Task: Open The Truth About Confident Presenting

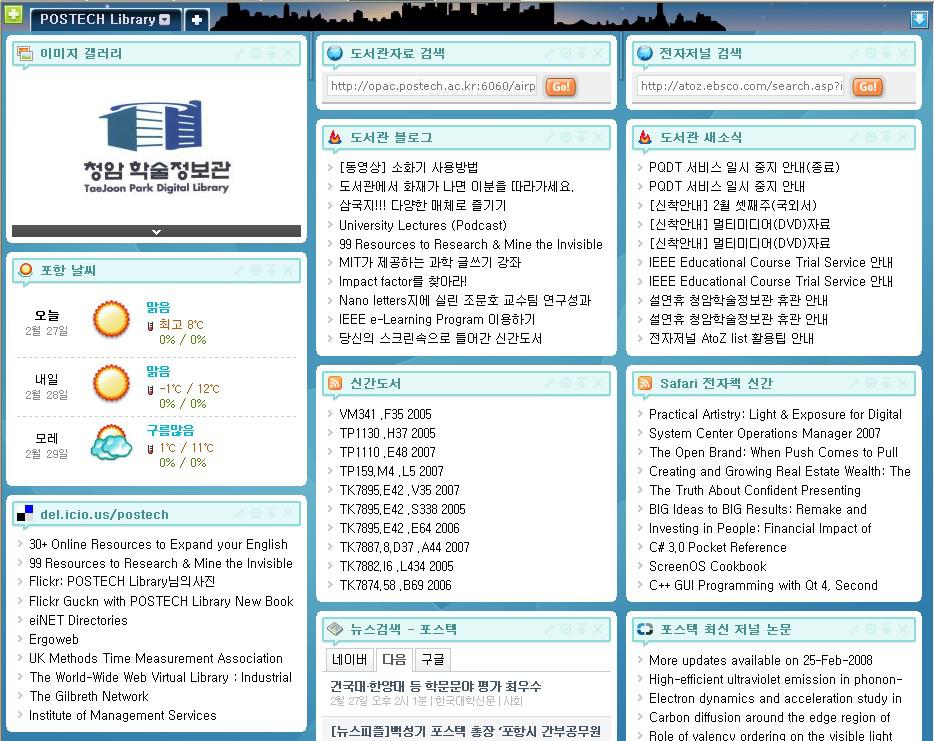Action: (x=755, y=490)
